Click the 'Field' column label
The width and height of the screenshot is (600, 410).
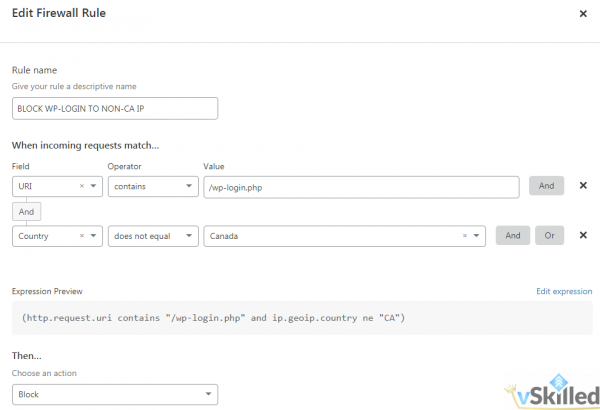click(x=21, y=167)
